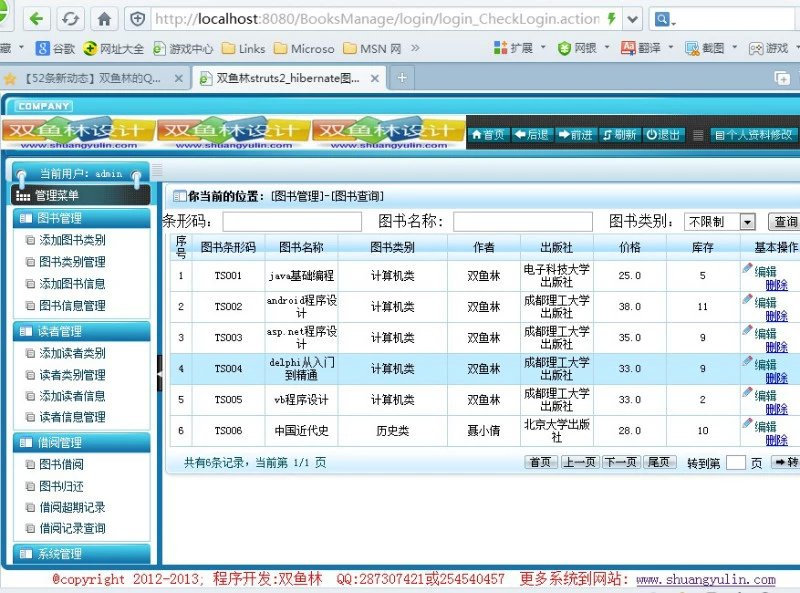Open 添加读者类别 menu item
This screenshot has width=800, height=593.
[x=72, y=353]
